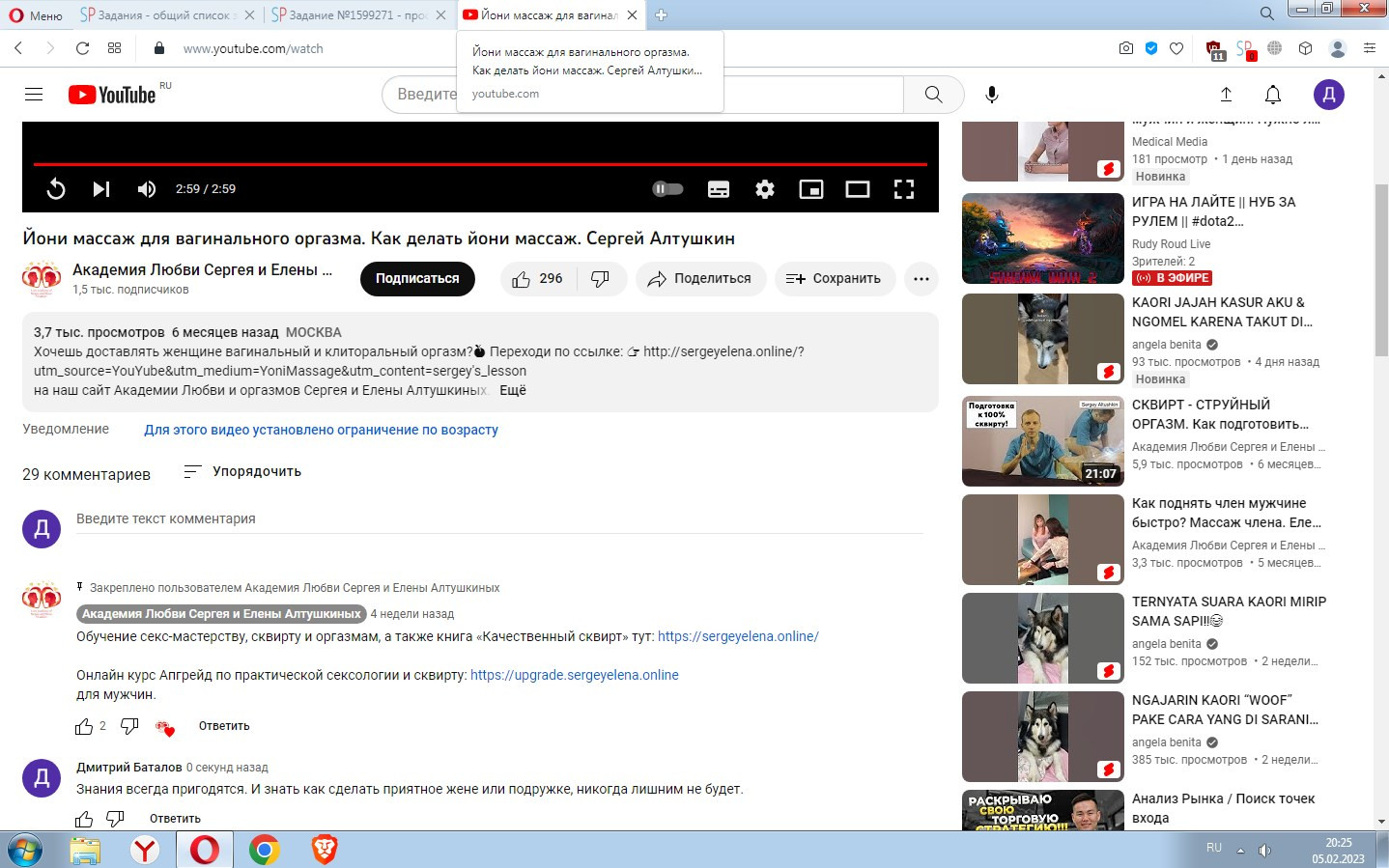Open the speed dial grid icon

click(x=115, y=48)
